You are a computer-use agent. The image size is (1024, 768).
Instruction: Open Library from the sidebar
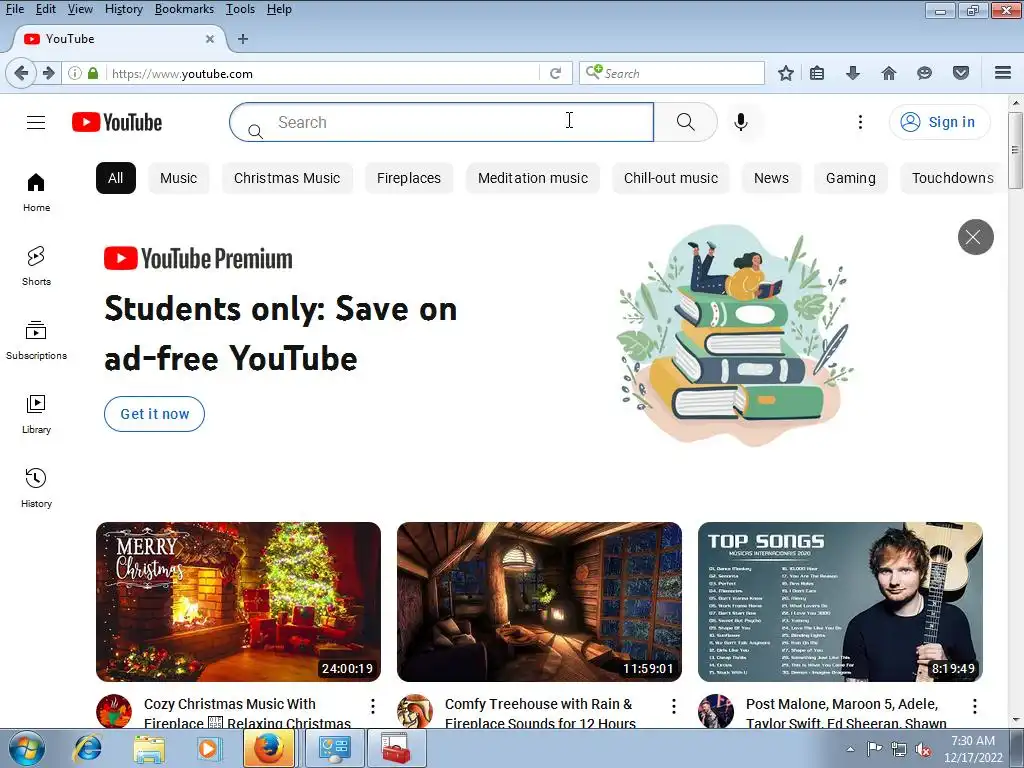pyautogui.click(x=36, y=414)
